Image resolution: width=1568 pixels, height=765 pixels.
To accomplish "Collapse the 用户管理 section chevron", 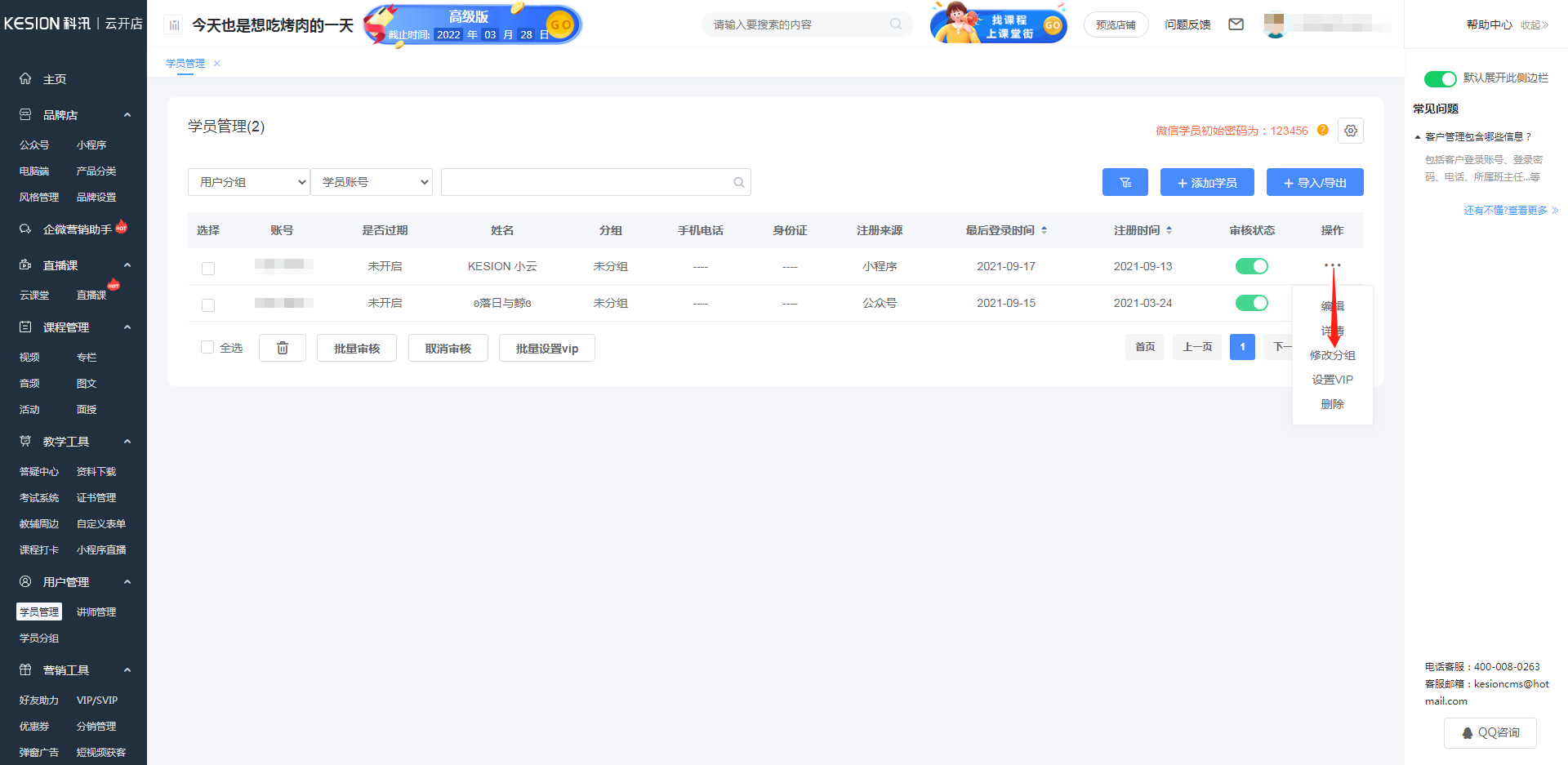I will pos(127,582).
